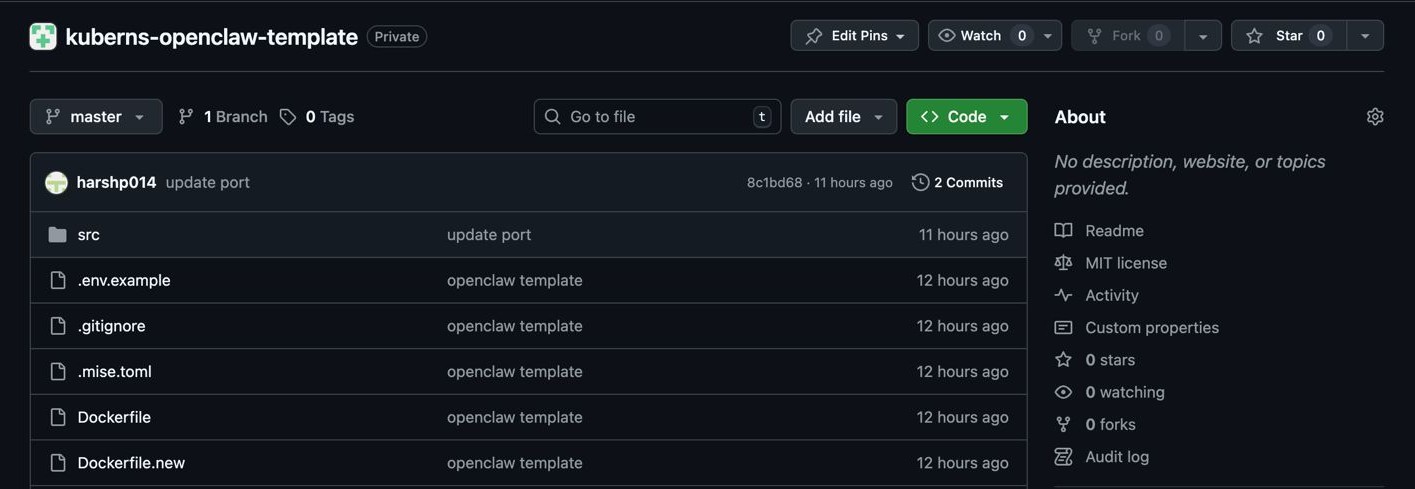Open the Watch notifications dropdown
This screenshot has width=1415, height=489.
(x=995, y=36)
